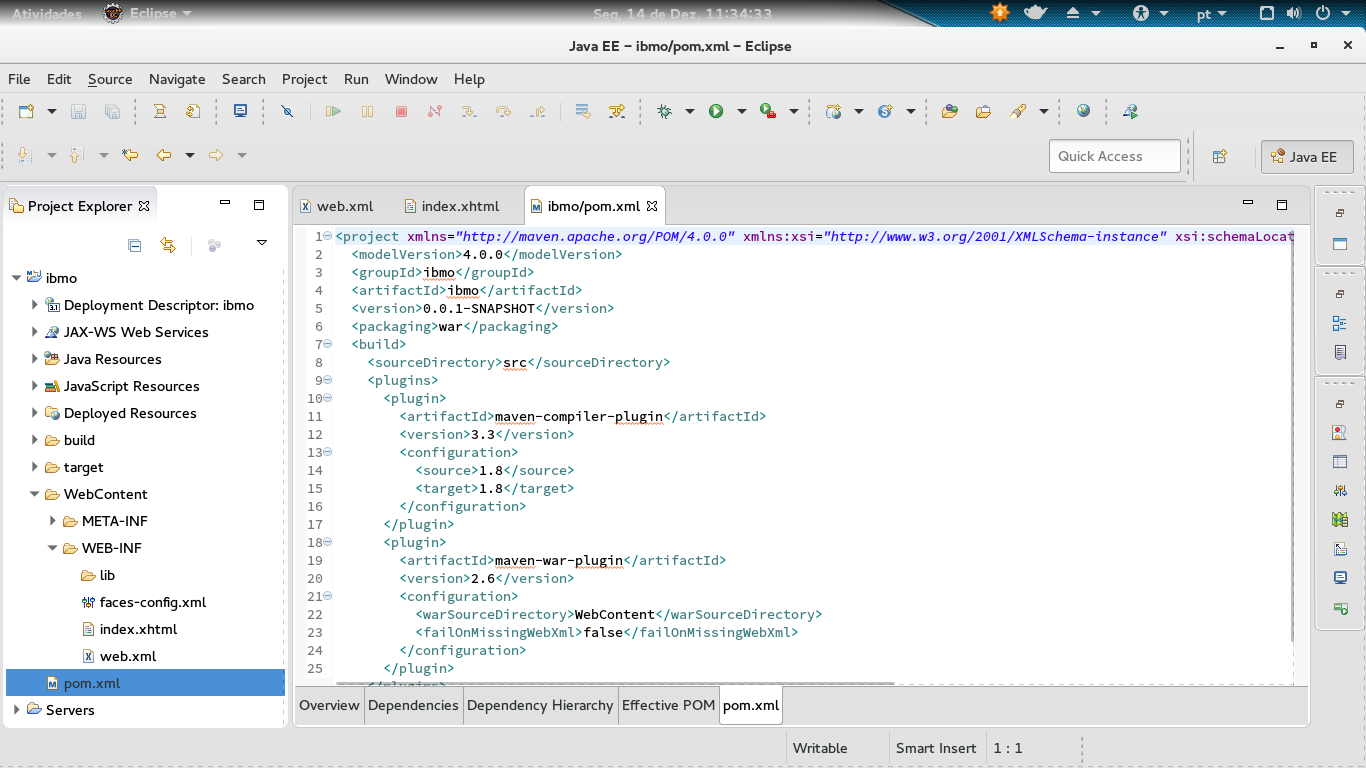This screenshot has height=768, width=1366.
Task: Open the Debug dropdown arrow
Action: [689, 112]
